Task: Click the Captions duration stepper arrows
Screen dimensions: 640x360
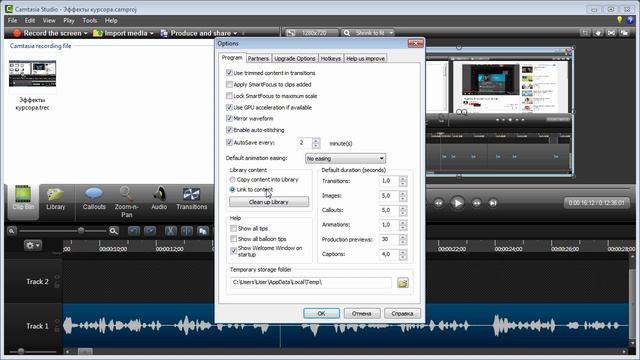Action: click(403, 254)
